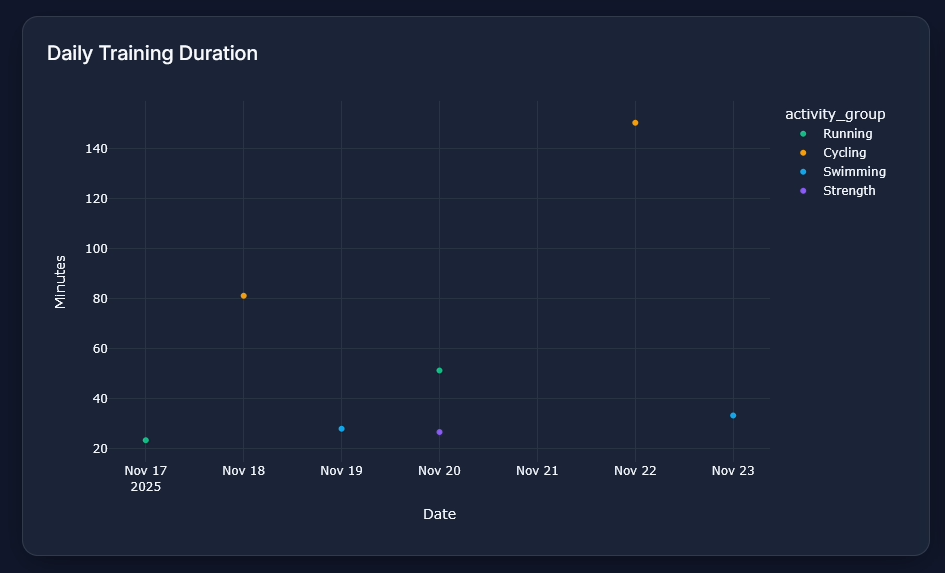Viewport: 945px width, 573px height.
Task: Click the Nov 20 Running data point
Action: [439, 371]
